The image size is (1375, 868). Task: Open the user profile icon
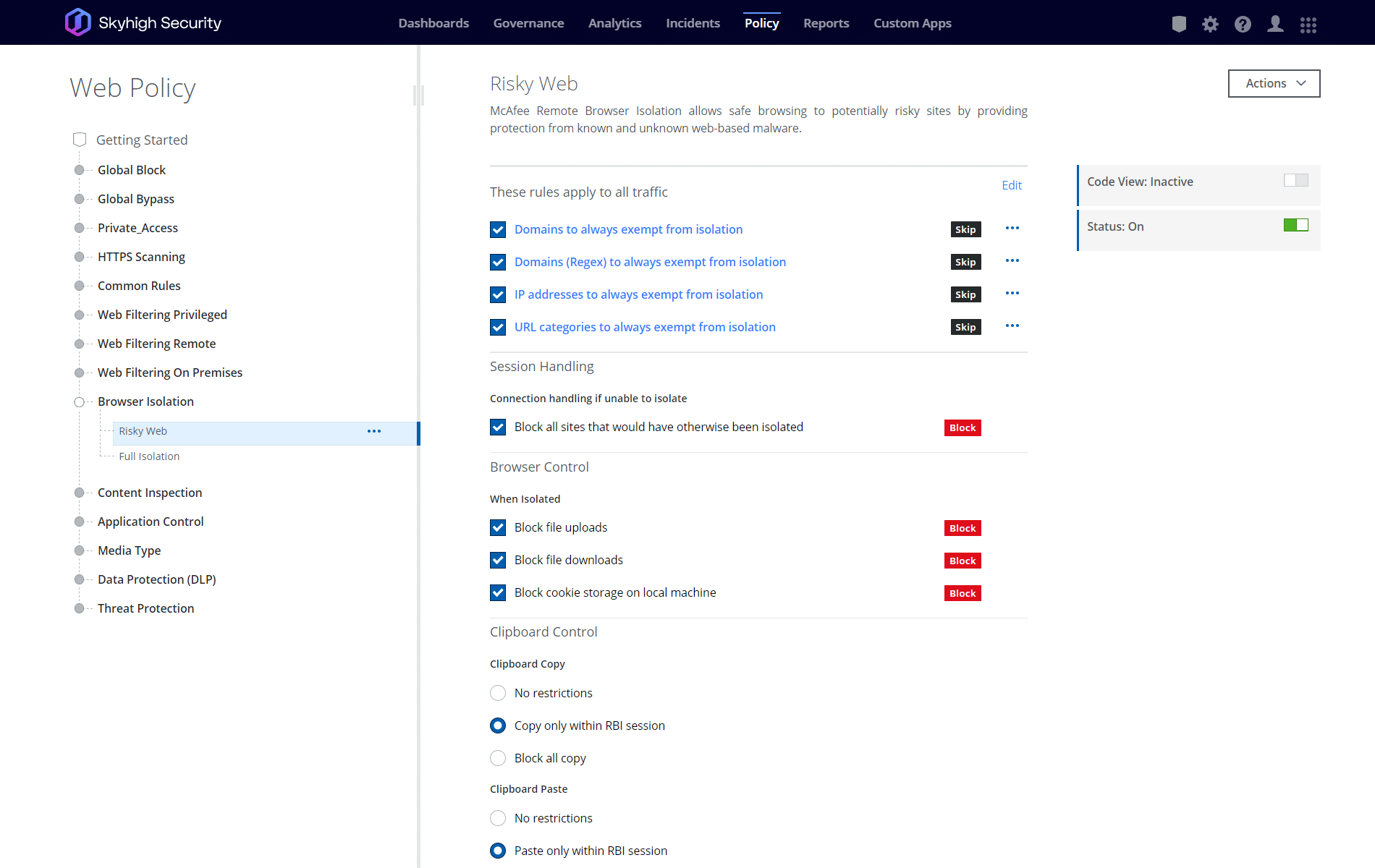(x=1275, y=24)
